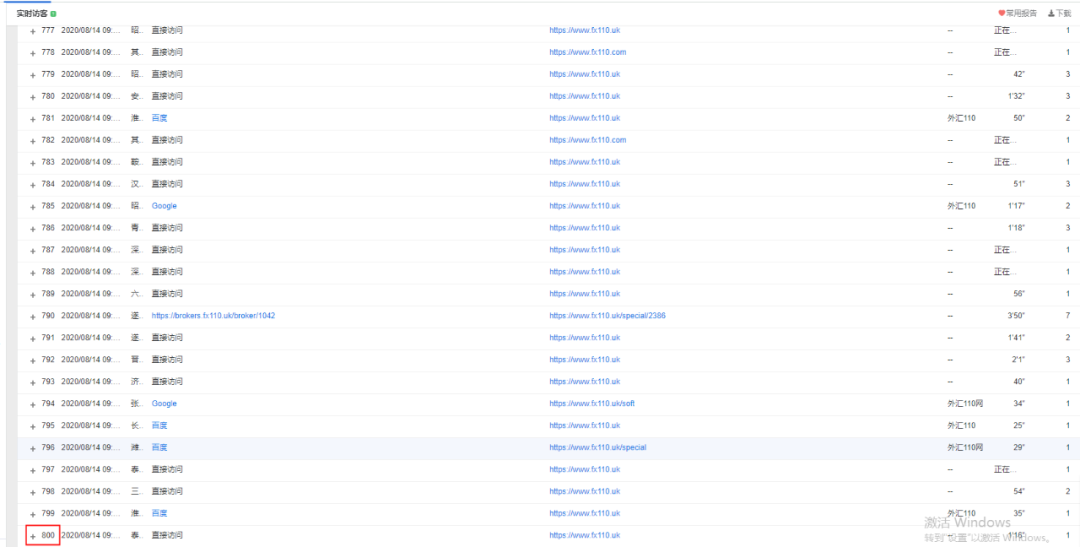Expand visitor row 781 details
Screen dimensions: 1080x547
(x=33, y=118)
